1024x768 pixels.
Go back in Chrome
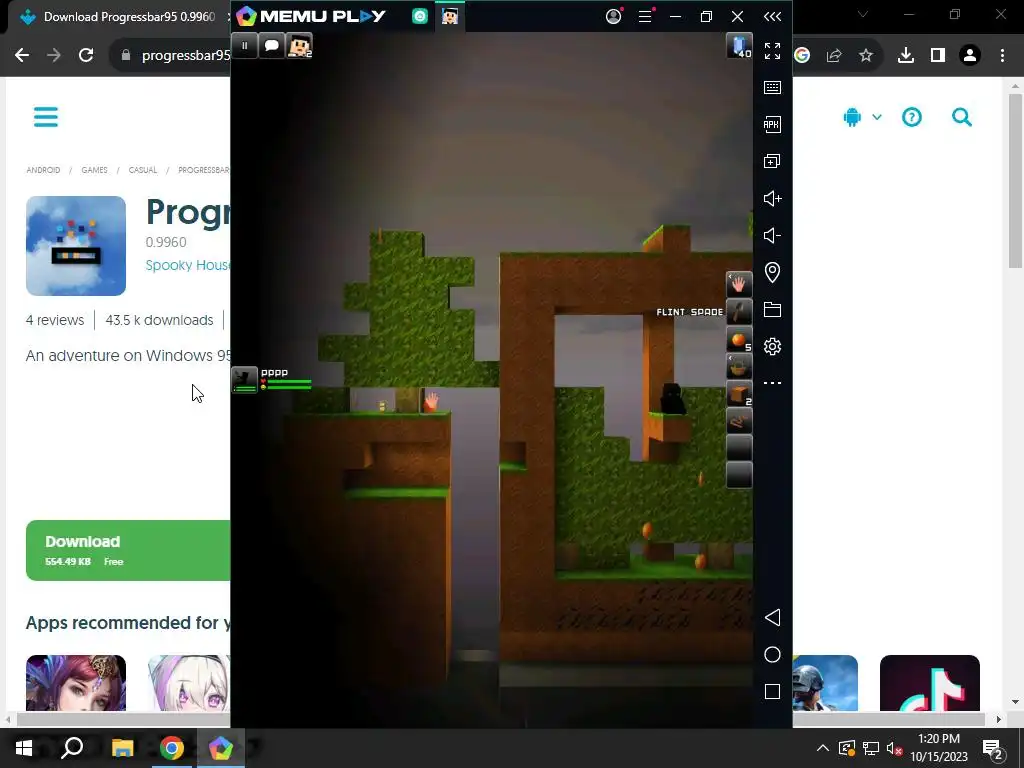point(22,55)
